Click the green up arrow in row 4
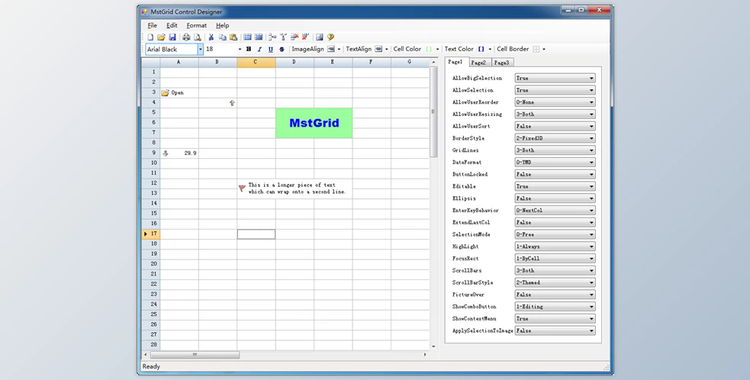 tap(232, 103)
